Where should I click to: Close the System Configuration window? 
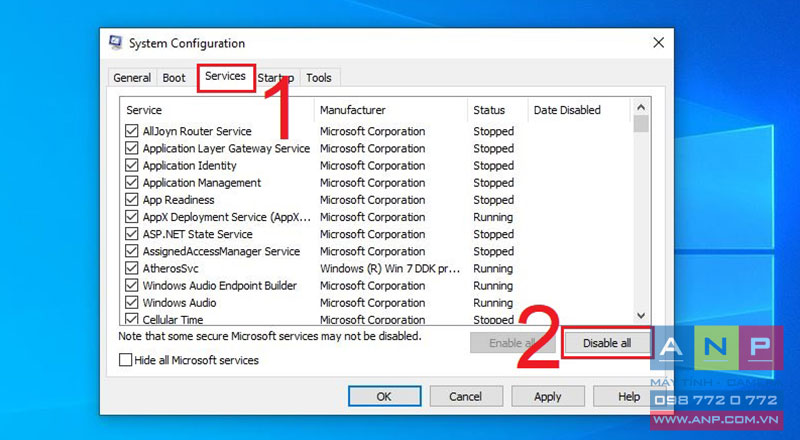click(x=659, y=43)
